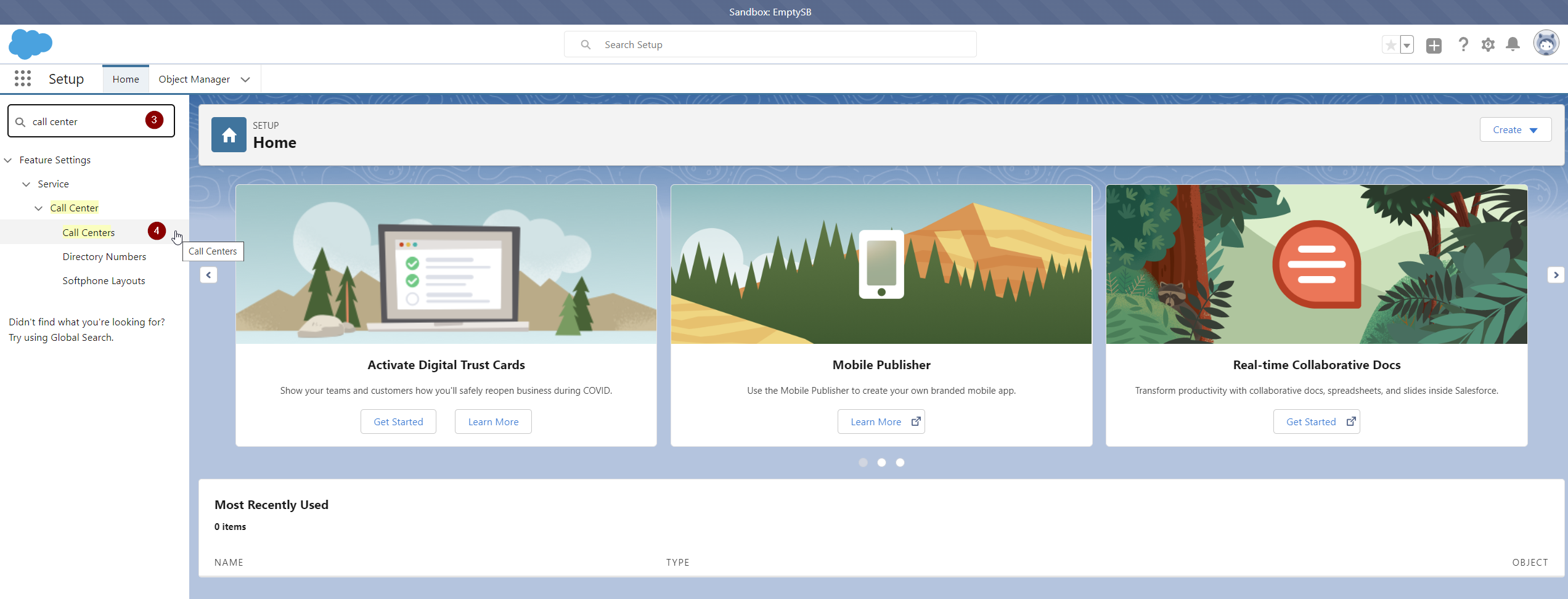1568x599 pixels.
Task: Click Learn More on Digital Trust Cards
Action: tap(493, 422)
